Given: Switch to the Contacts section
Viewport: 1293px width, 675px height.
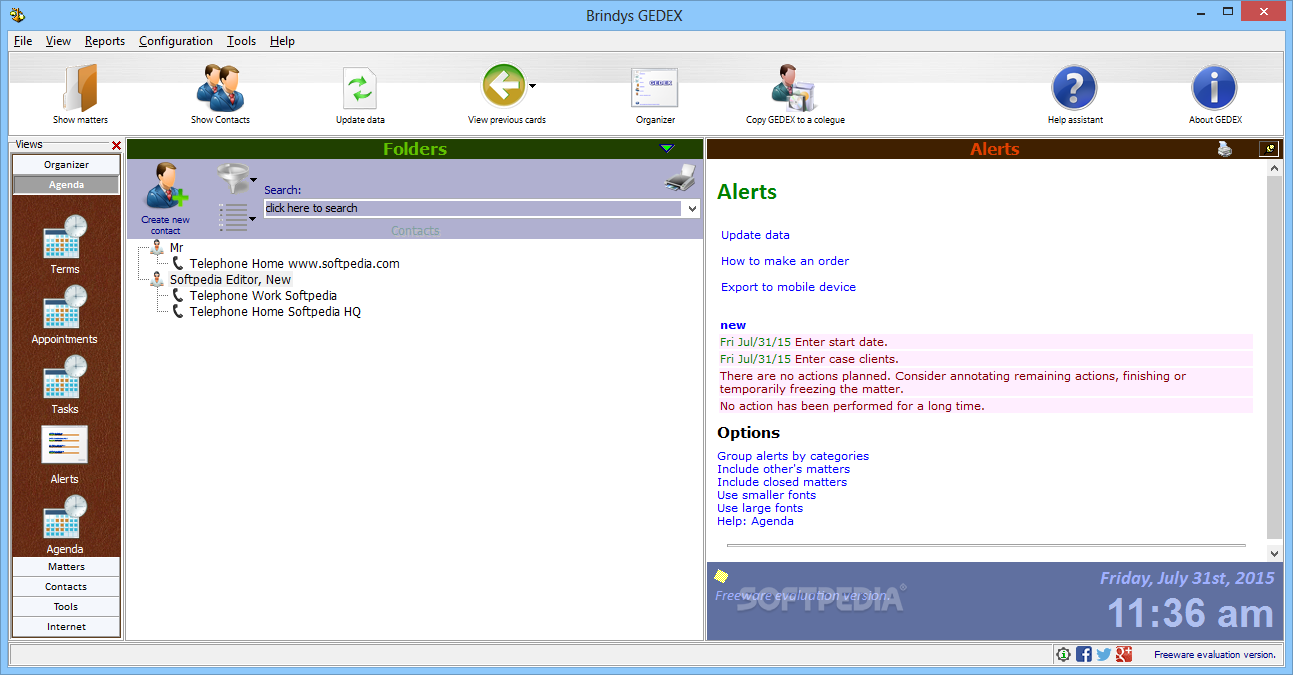Looking at the screenshot, I should [66, 587].
